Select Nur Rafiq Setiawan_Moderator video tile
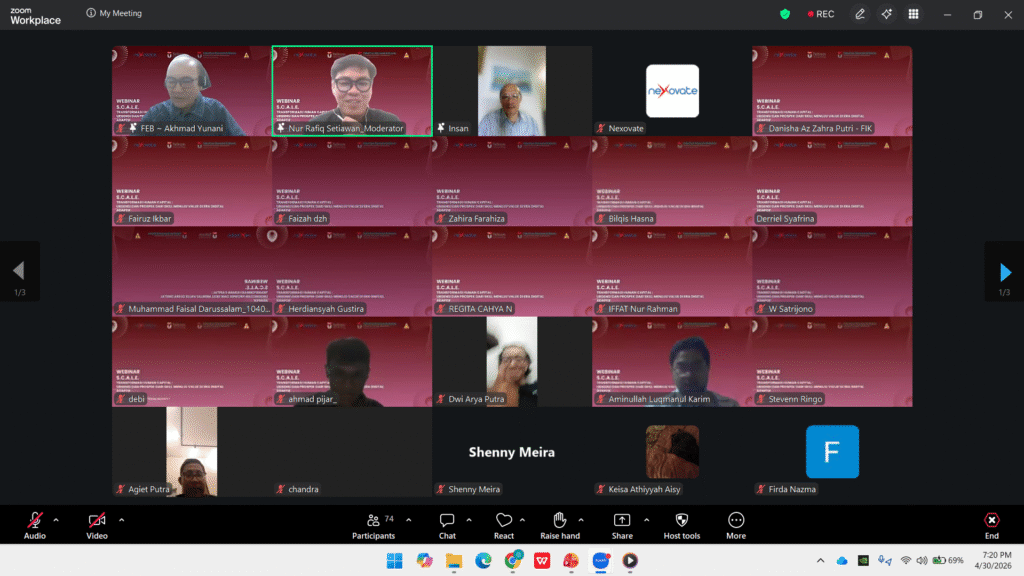 pos(352,91)
